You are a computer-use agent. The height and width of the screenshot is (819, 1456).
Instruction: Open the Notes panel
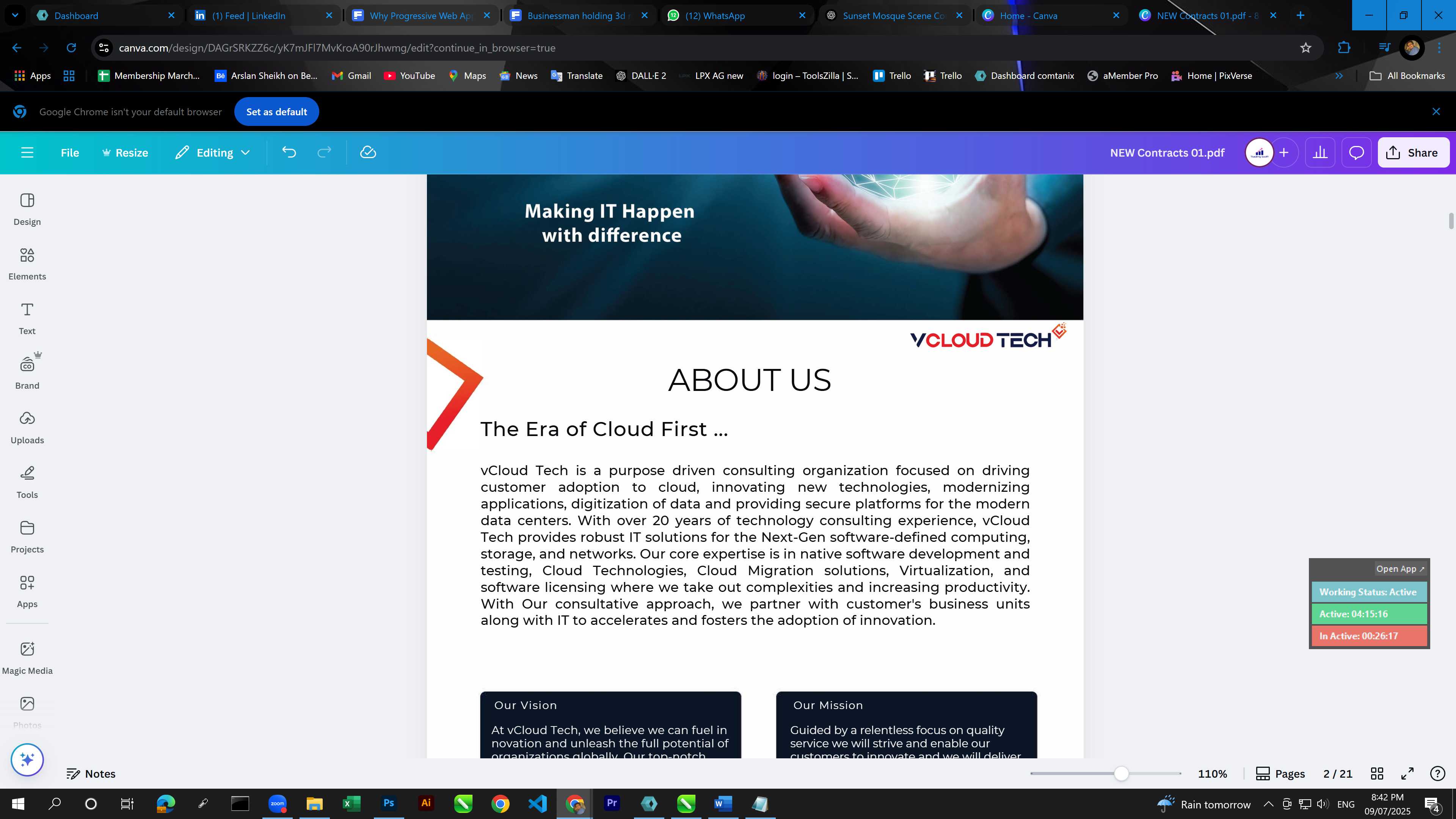pyautogui.click(x=91, y=774)
